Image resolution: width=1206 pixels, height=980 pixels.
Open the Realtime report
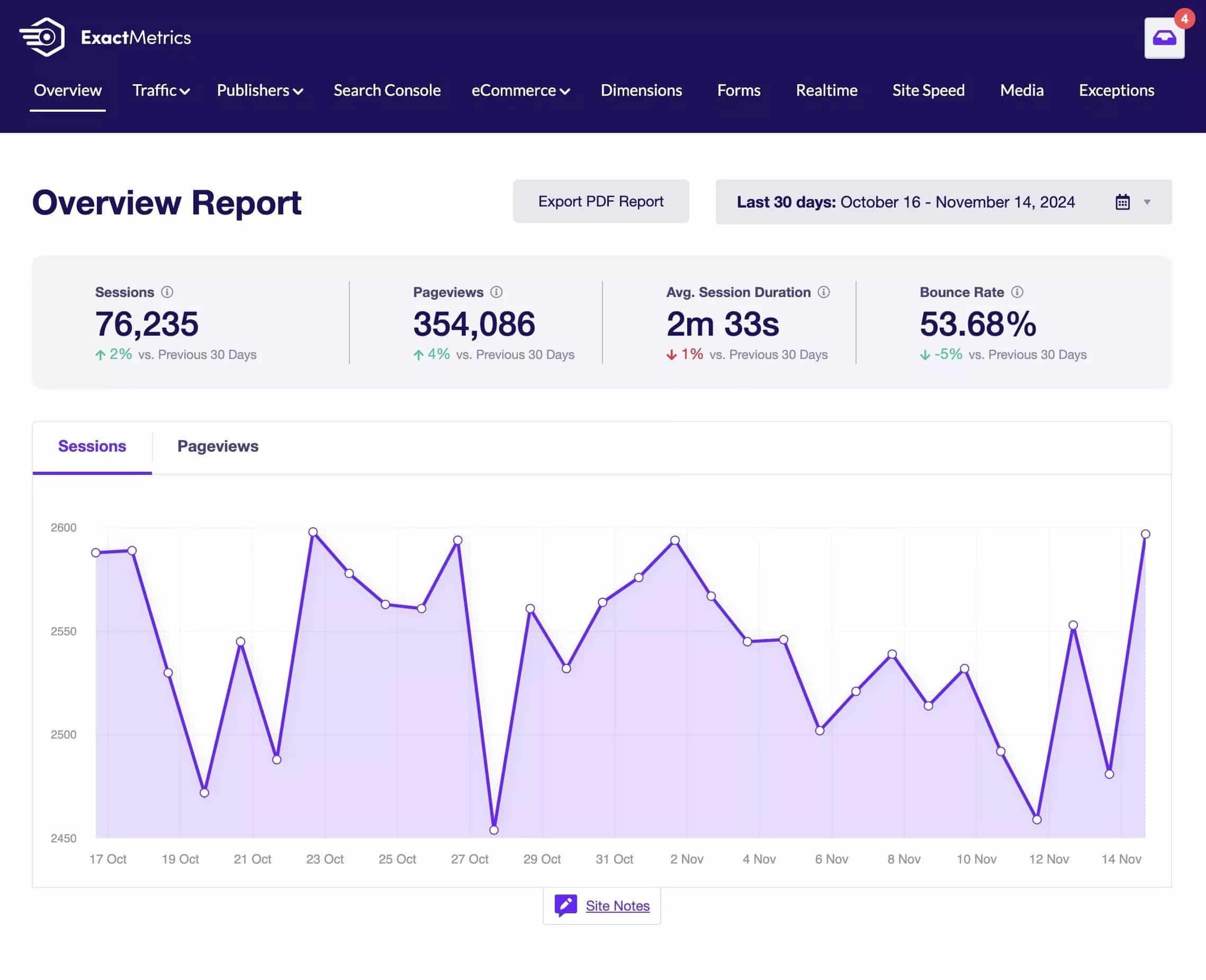pos(826,91)
